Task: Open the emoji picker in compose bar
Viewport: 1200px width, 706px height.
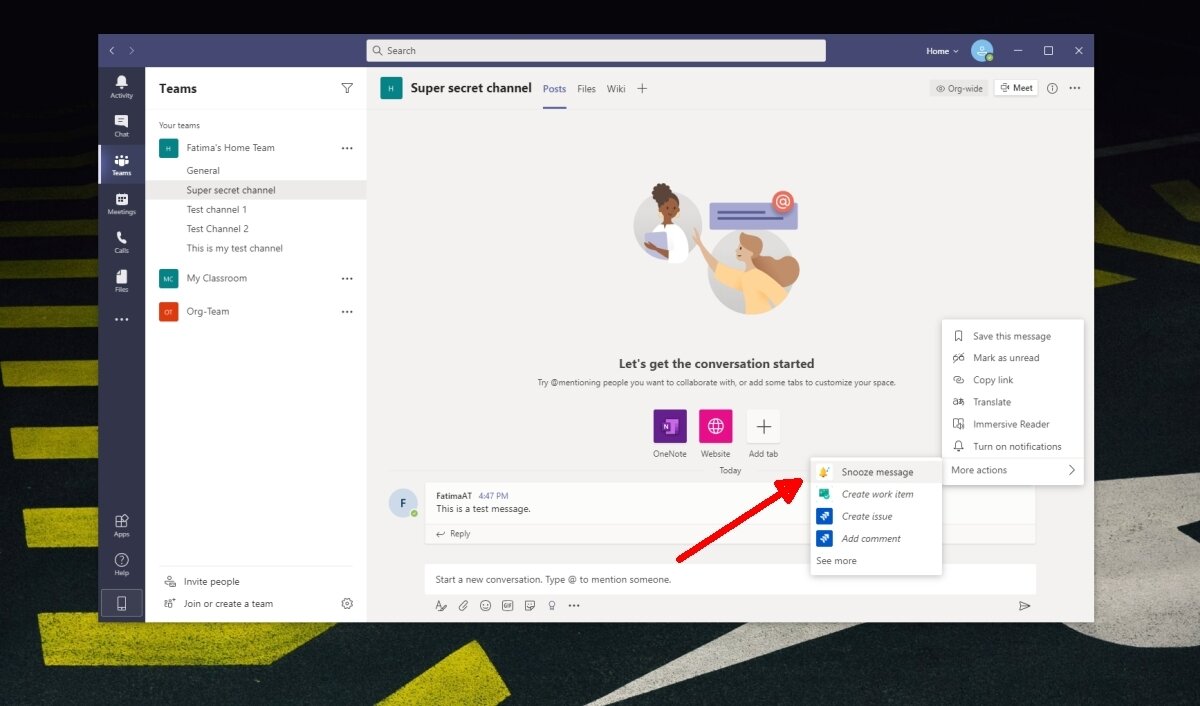Action: (485, 605)
